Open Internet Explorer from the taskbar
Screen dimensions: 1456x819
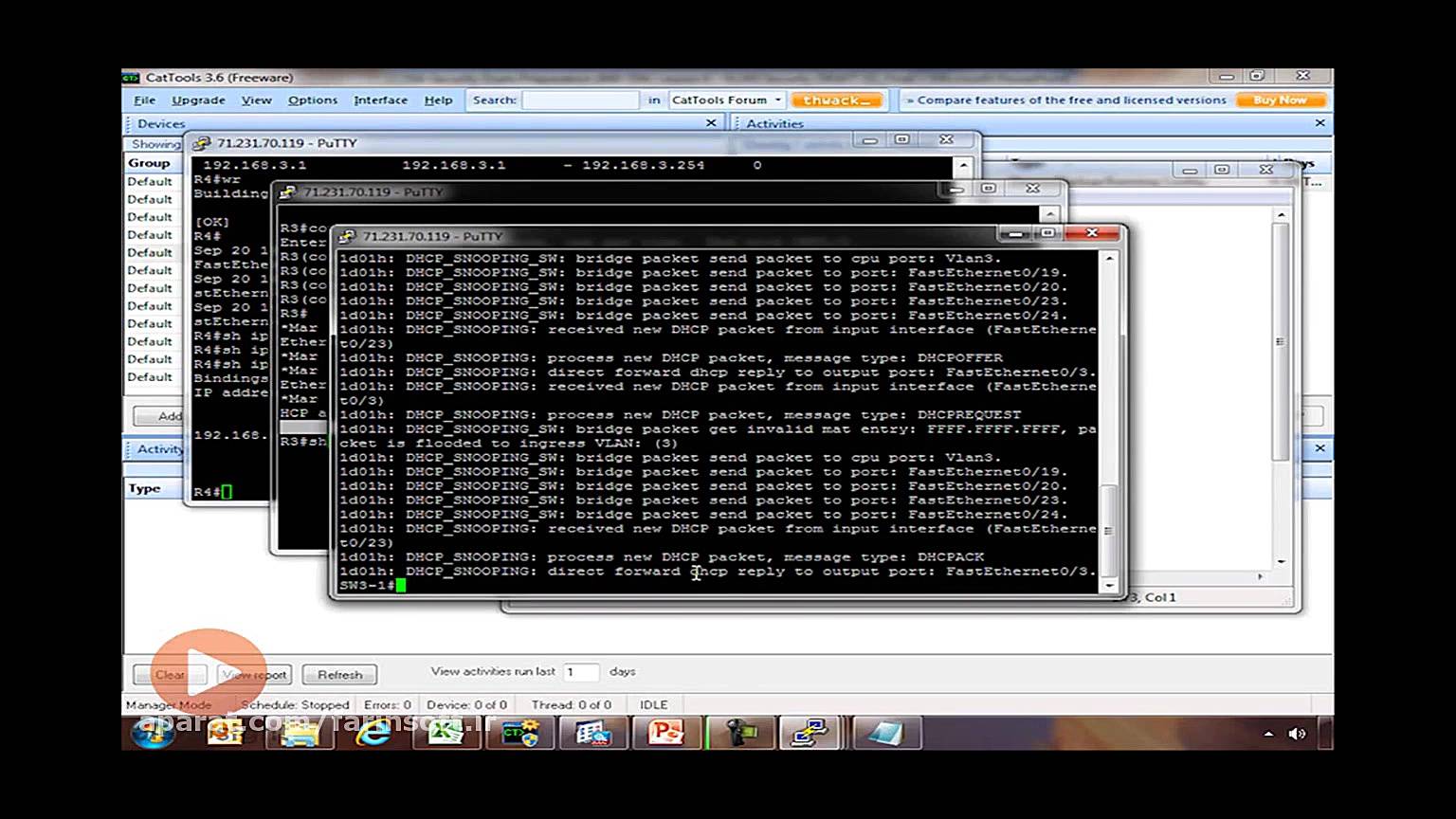[373, 733]
